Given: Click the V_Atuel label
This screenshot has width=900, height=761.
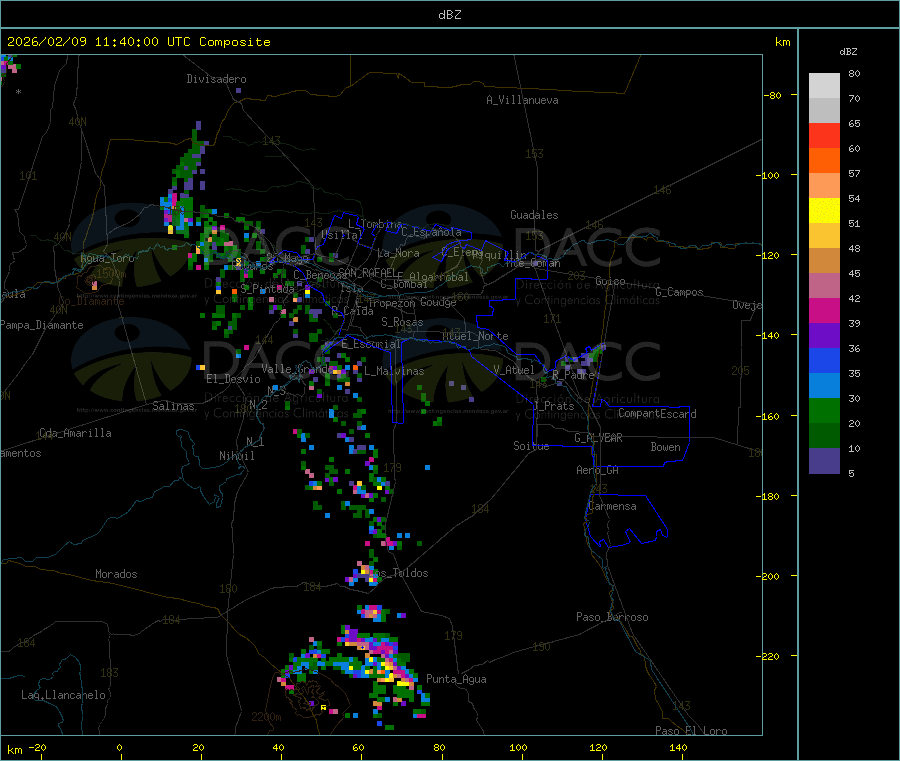Looking at the screenshot, I should coord(514,370).
